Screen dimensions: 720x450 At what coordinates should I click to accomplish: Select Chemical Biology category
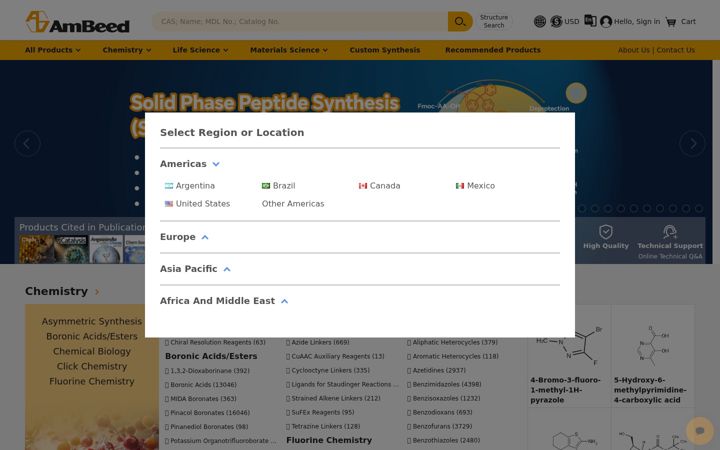pyautogui.click(x=92, y=351)
